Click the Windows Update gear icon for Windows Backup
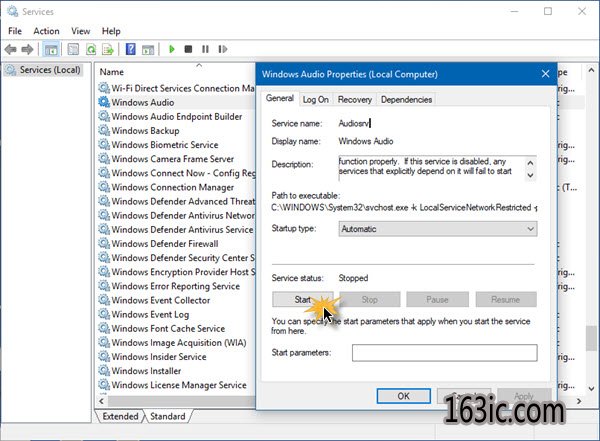This screenshot has height=441, width=600. [x=104, y=130]
